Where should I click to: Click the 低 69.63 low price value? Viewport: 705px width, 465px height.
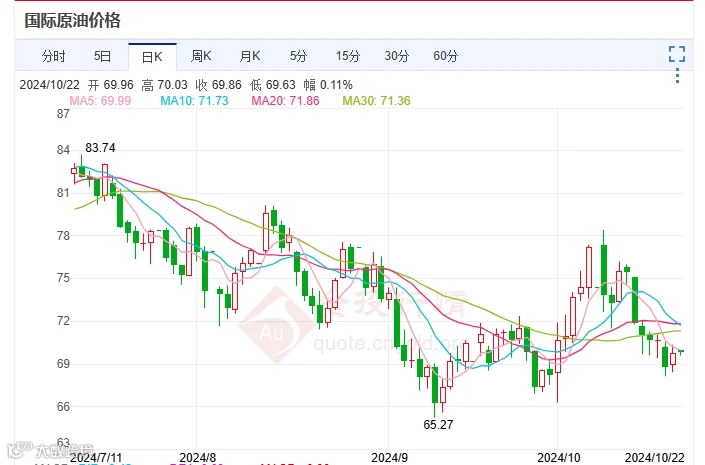[x=272, y=85]
